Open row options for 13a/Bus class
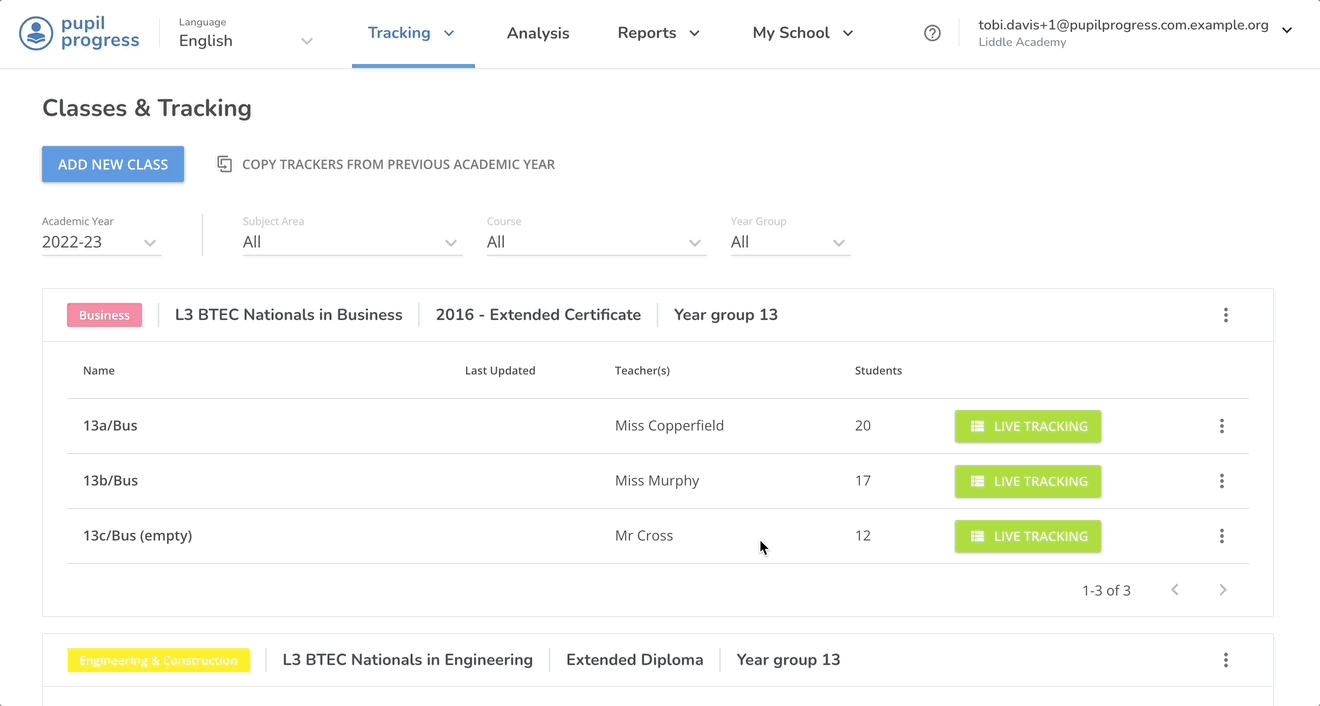The height and width of the screenshot is (706, 1320). (1222, 425)
